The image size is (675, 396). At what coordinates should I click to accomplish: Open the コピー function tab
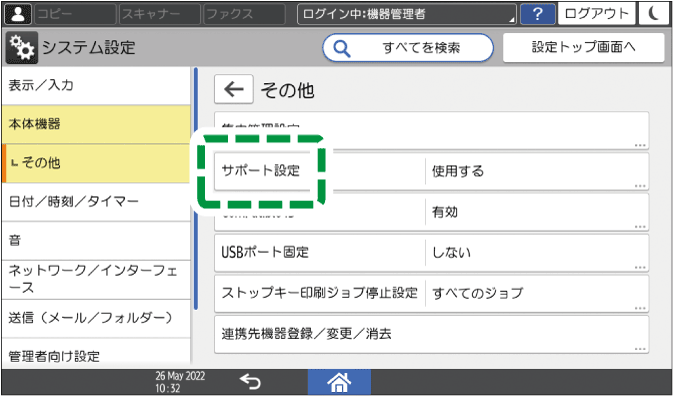click(75, 14)
